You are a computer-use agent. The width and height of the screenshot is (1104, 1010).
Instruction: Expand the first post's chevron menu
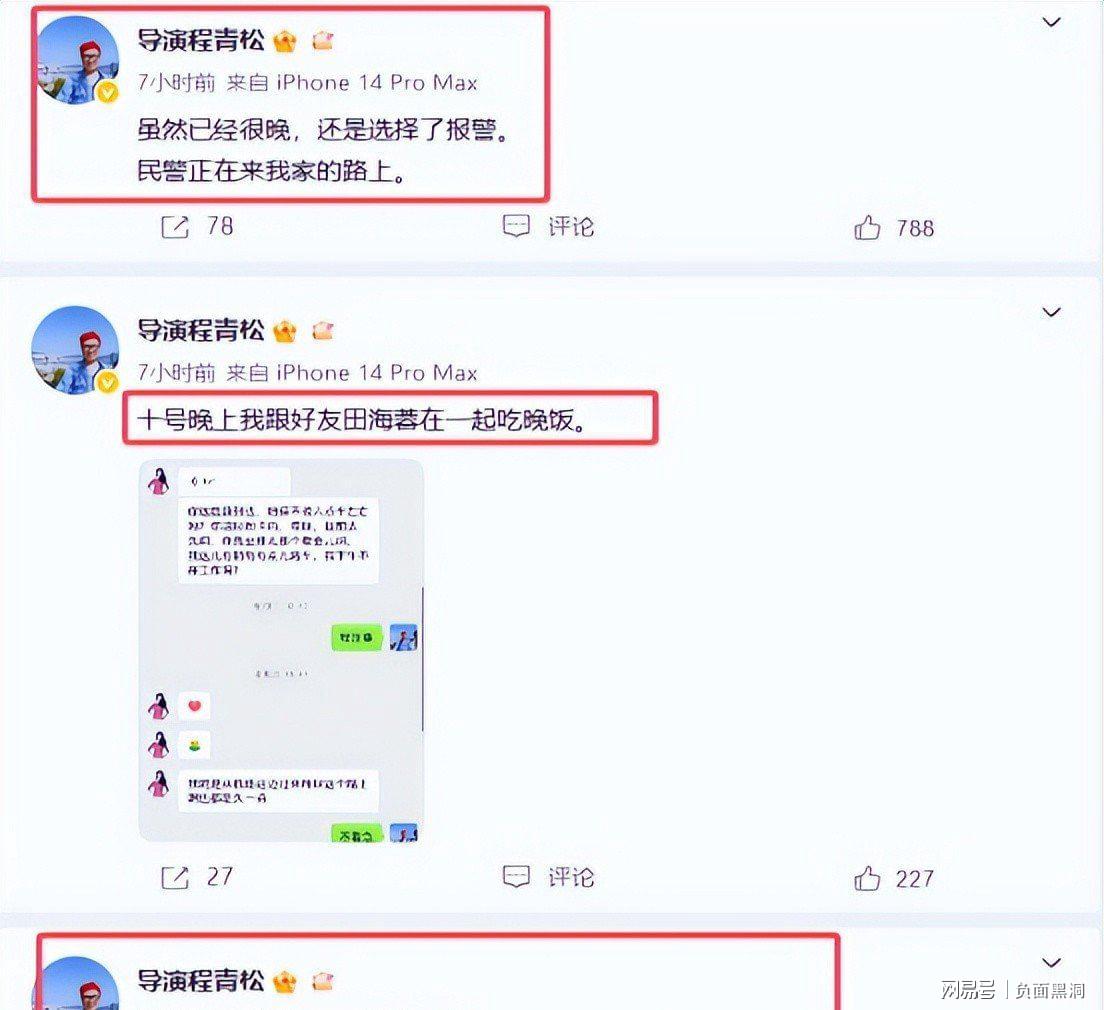[1051, 23]
